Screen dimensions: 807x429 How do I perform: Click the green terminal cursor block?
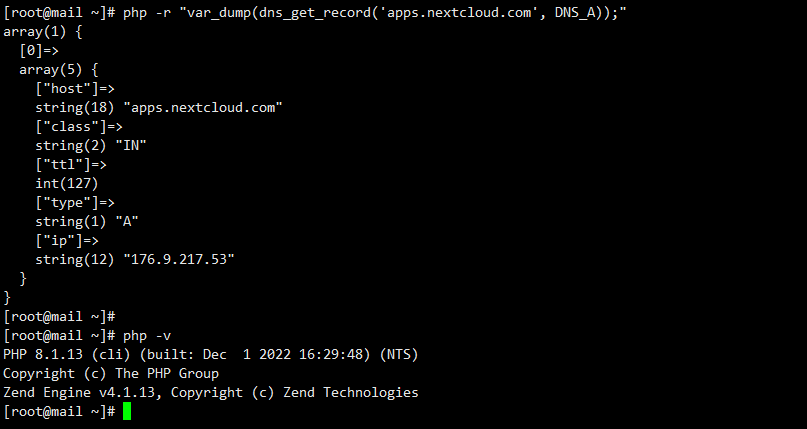[127, 412]
